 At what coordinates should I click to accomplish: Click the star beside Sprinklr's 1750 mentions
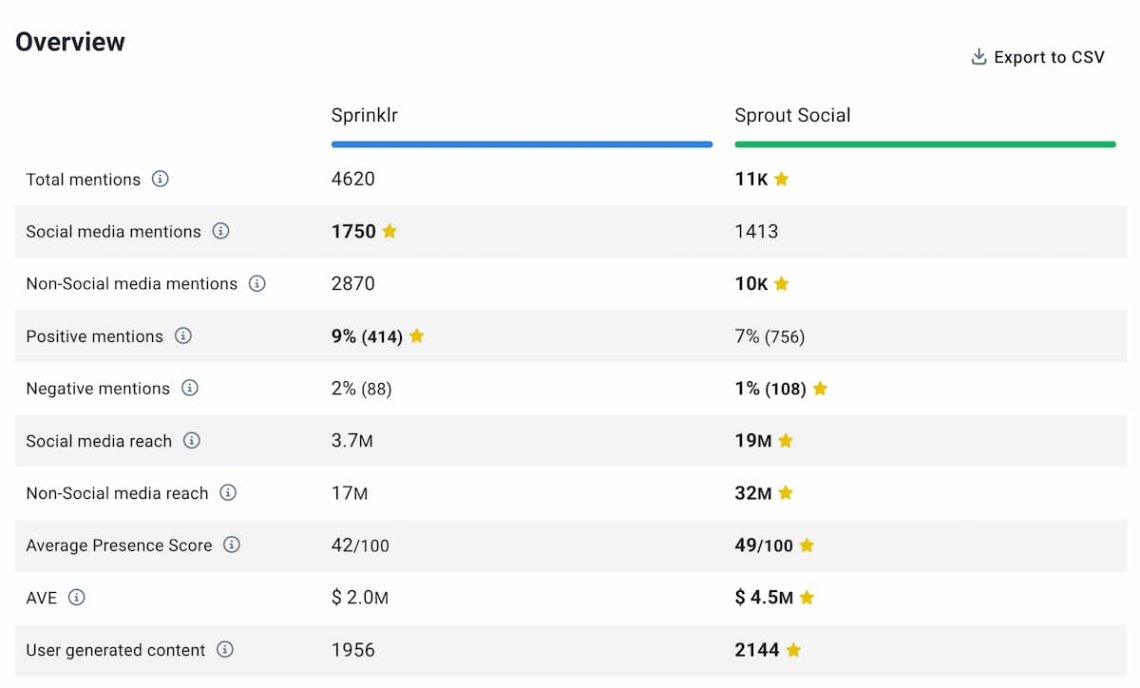tap(389, 231)
